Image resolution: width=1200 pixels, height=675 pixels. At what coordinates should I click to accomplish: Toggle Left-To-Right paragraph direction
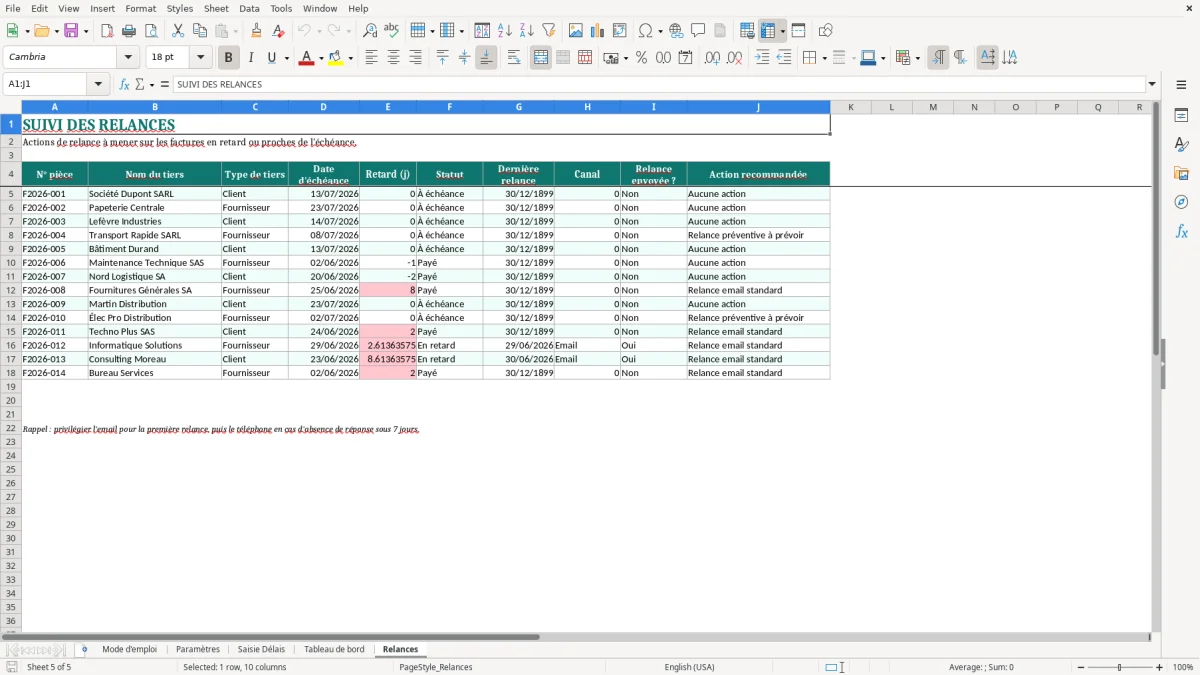pos(938,58)
